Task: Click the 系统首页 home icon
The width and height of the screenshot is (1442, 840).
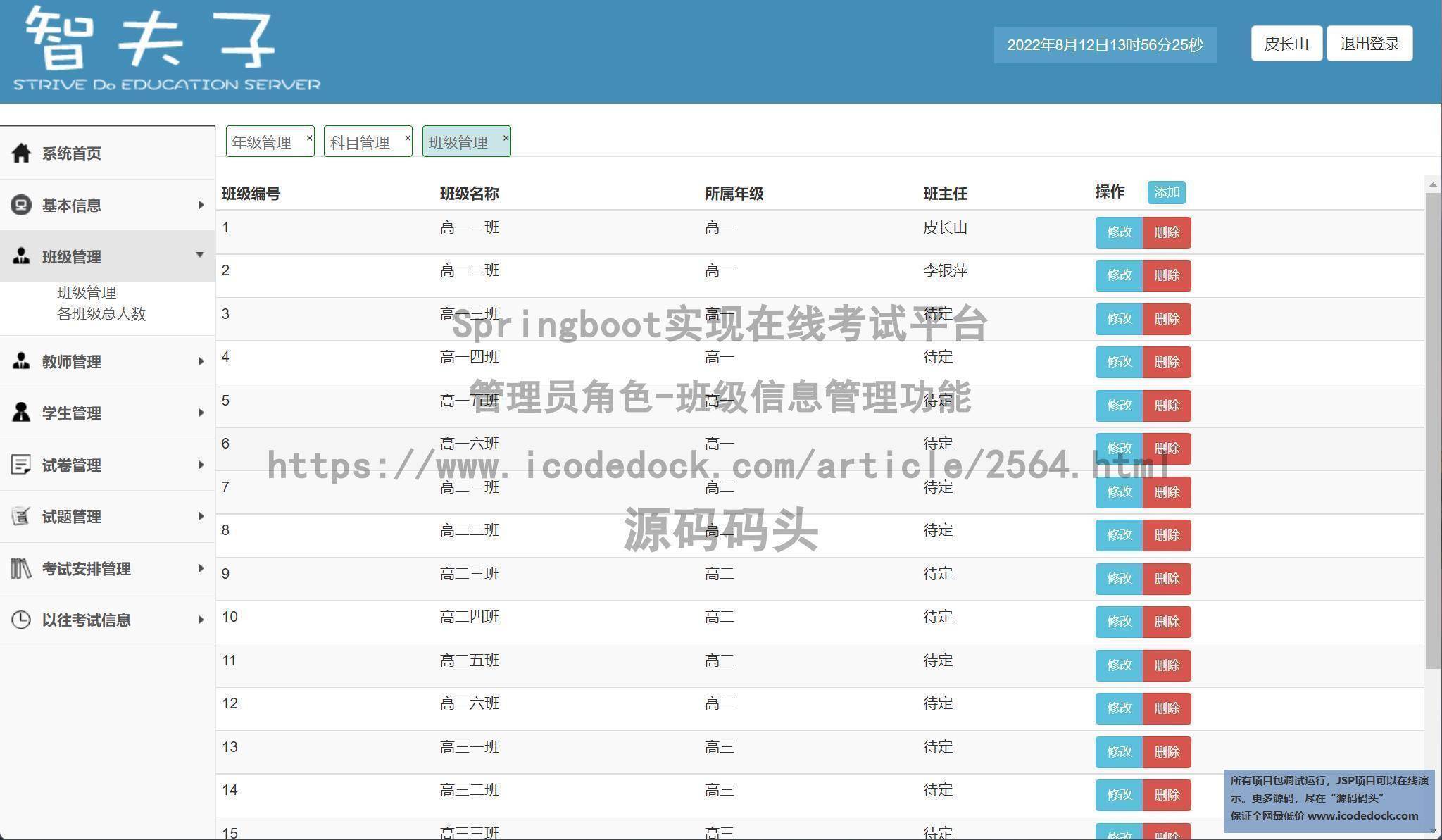Action: 21,153
